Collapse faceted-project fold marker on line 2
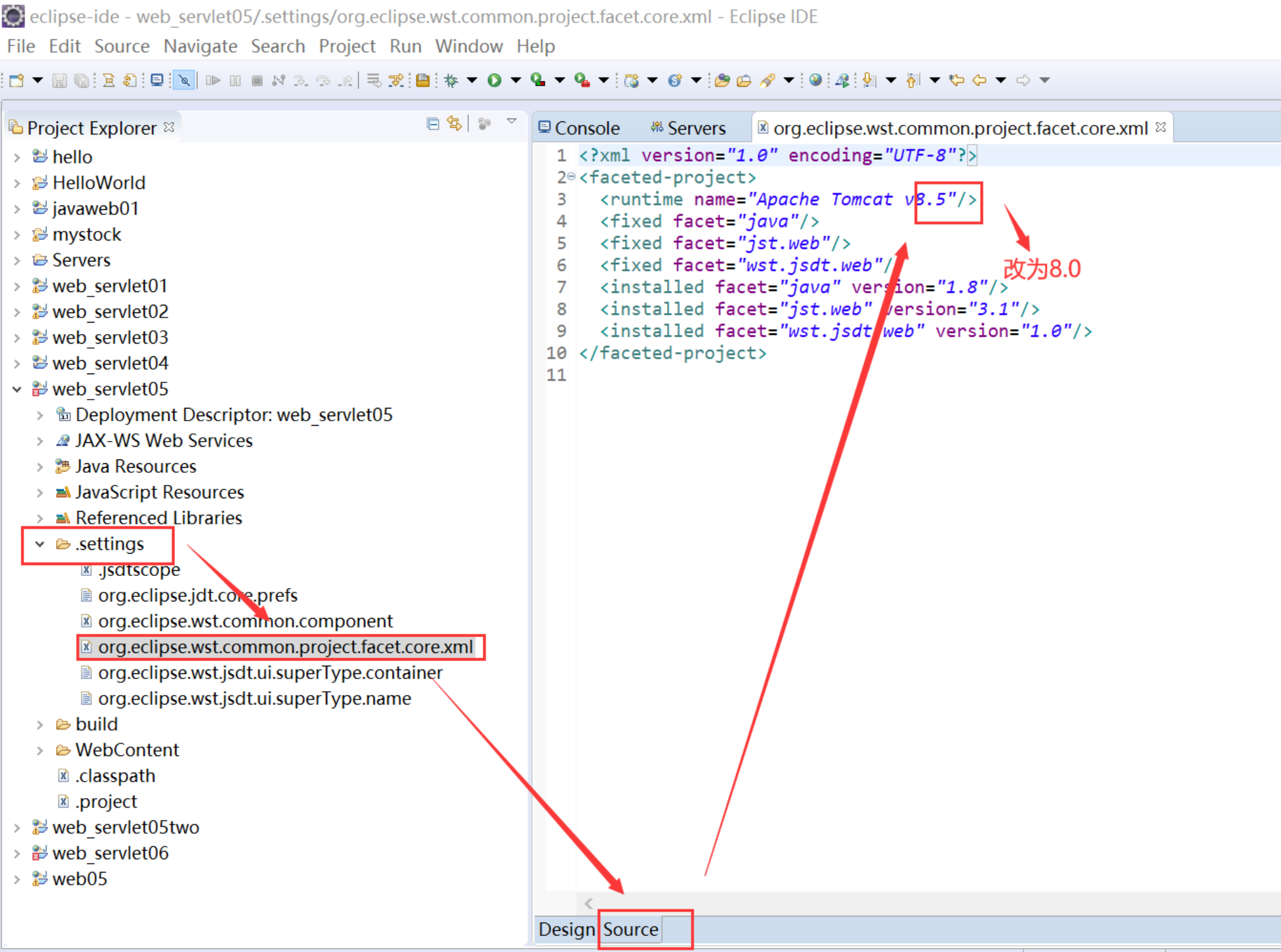The width and height of the screenshot is (1281, 952). point(571,176)
